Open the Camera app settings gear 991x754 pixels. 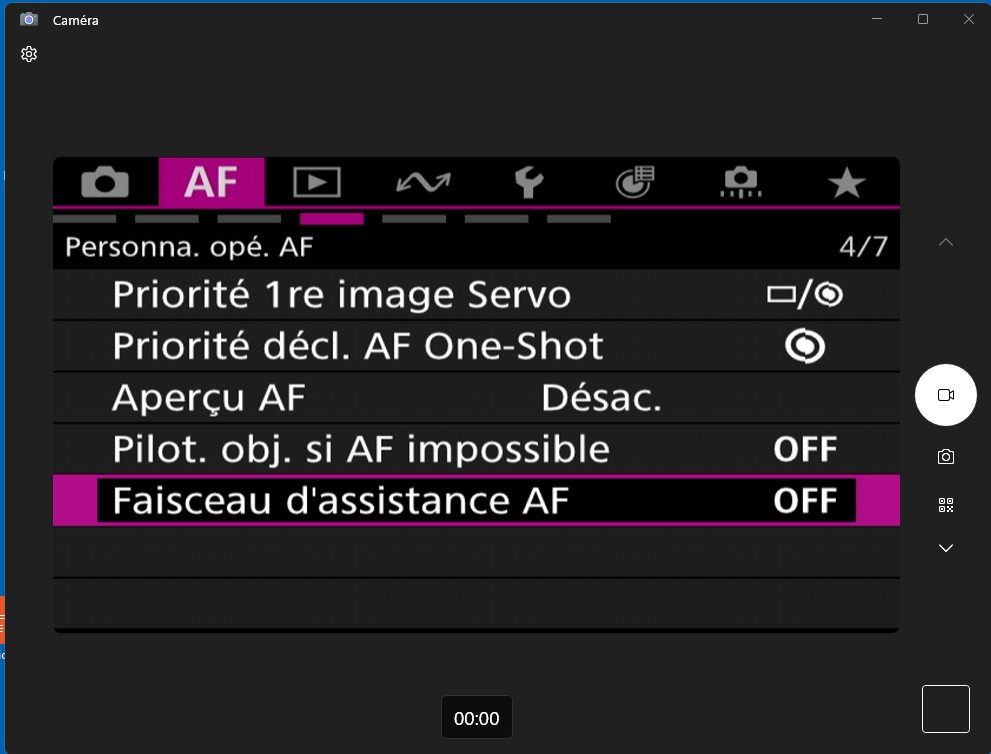(29, 54)
